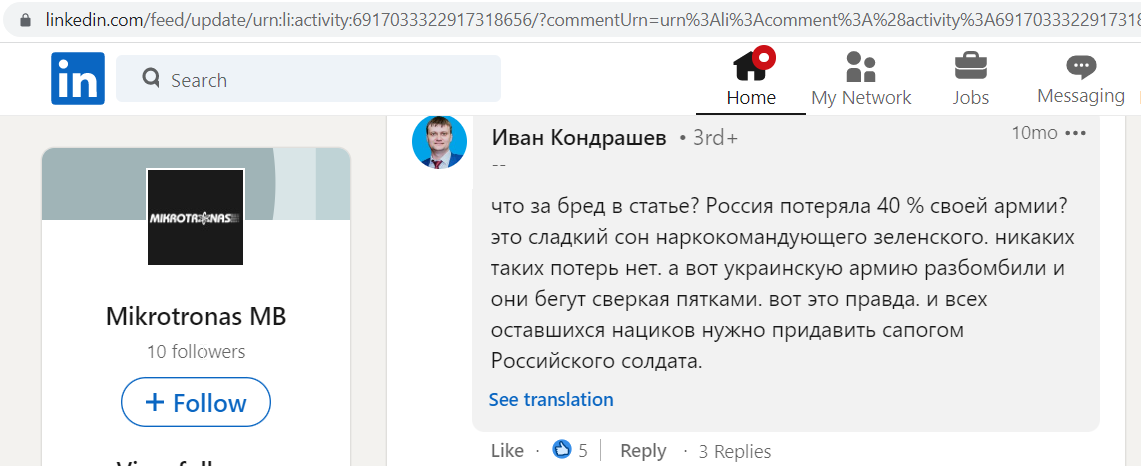Reply to the comment

[x=643, y=451]
